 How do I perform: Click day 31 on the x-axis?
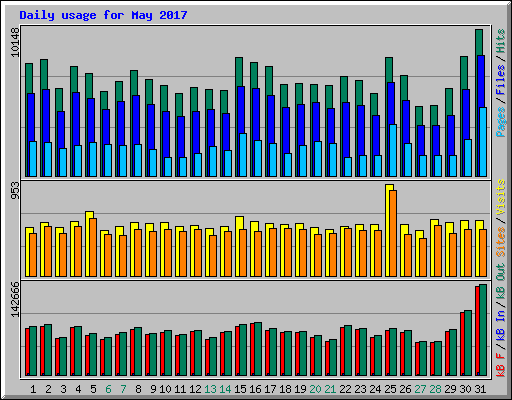480,389
